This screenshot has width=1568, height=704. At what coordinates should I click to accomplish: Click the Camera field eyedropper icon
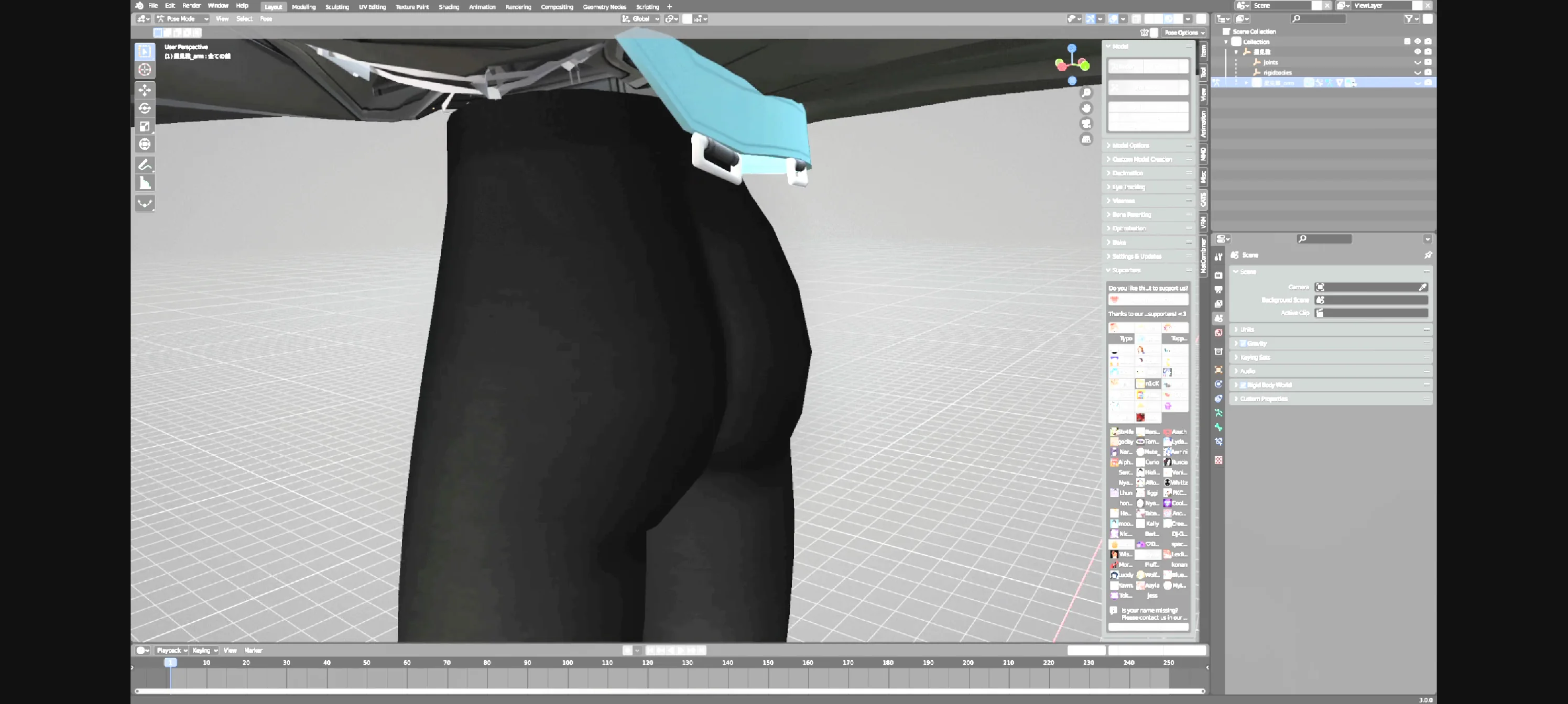(x=1422, y=287)
